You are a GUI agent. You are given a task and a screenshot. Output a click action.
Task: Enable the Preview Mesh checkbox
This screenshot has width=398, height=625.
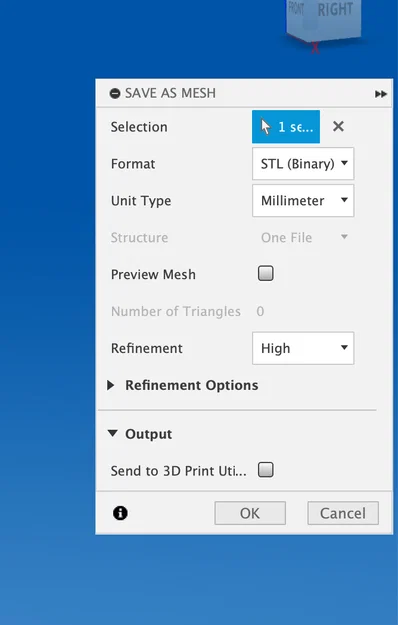(x=266, y=274)
